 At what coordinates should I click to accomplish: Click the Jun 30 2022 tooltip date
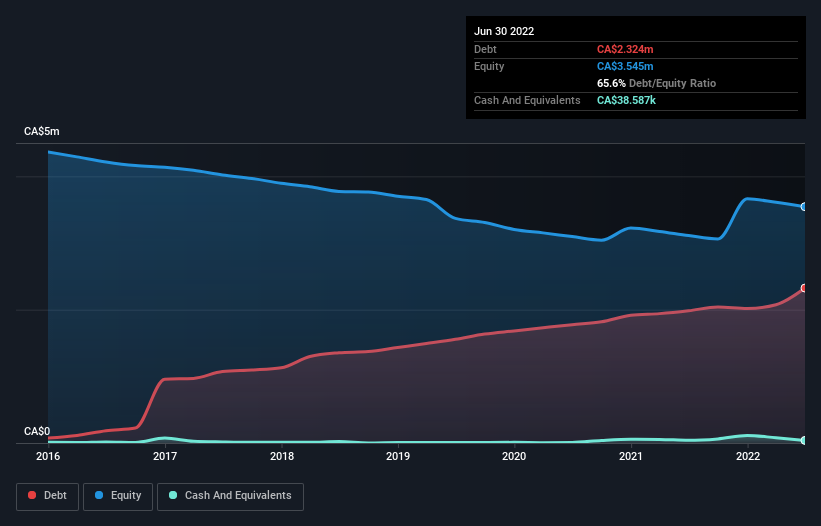[504, 31]
